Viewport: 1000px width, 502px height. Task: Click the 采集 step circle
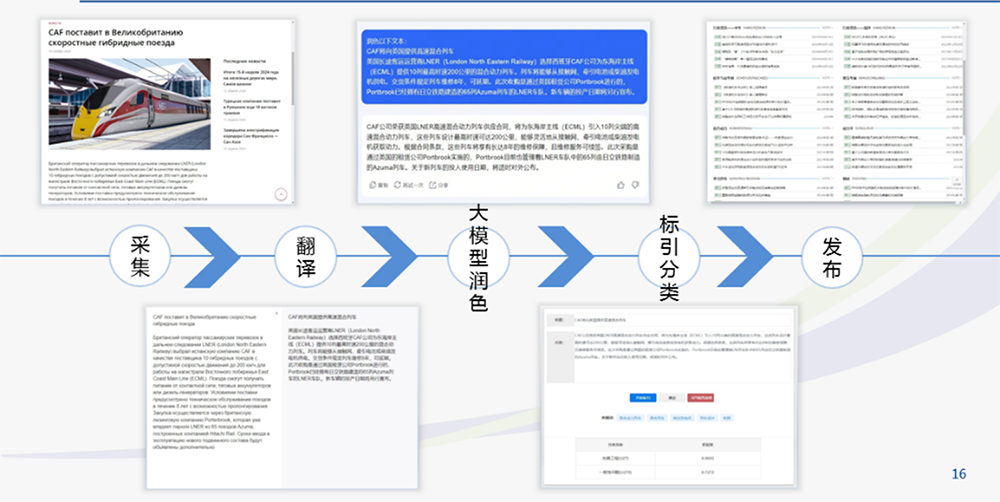tap(139, 256)
